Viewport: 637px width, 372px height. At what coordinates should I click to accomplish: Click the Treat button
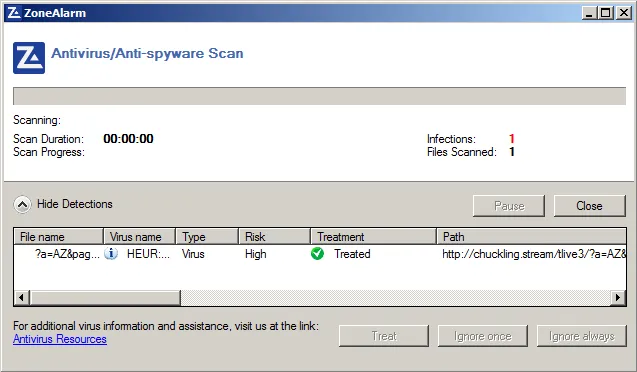(x=384, y=336)
